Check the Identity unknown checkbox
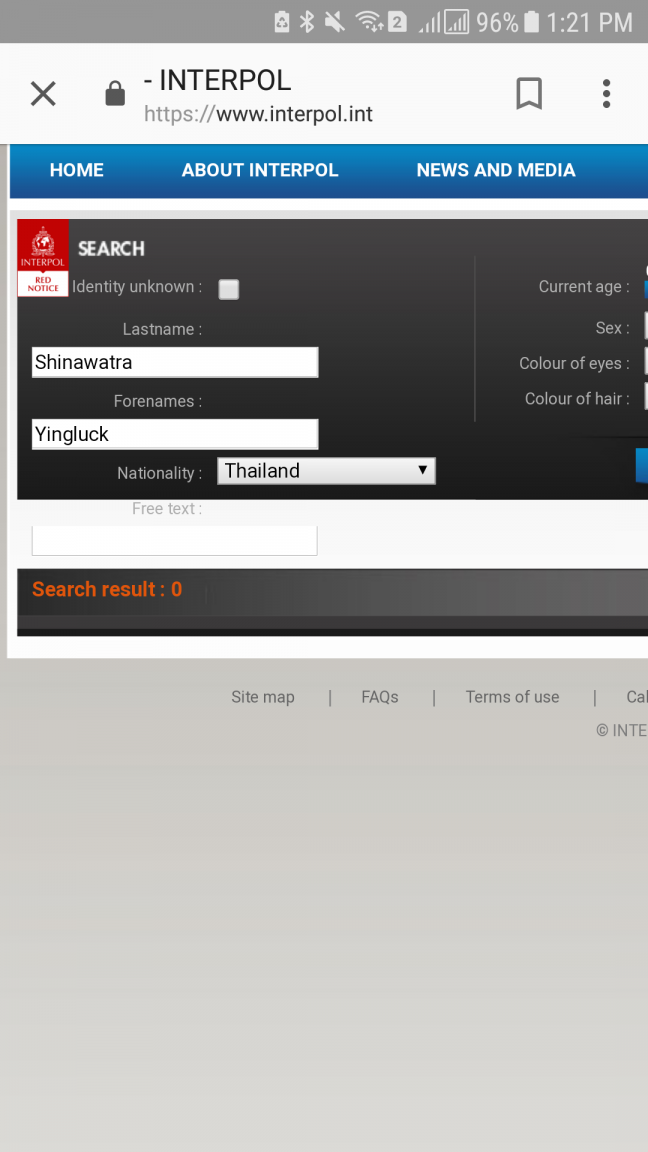 coord(228,289)
